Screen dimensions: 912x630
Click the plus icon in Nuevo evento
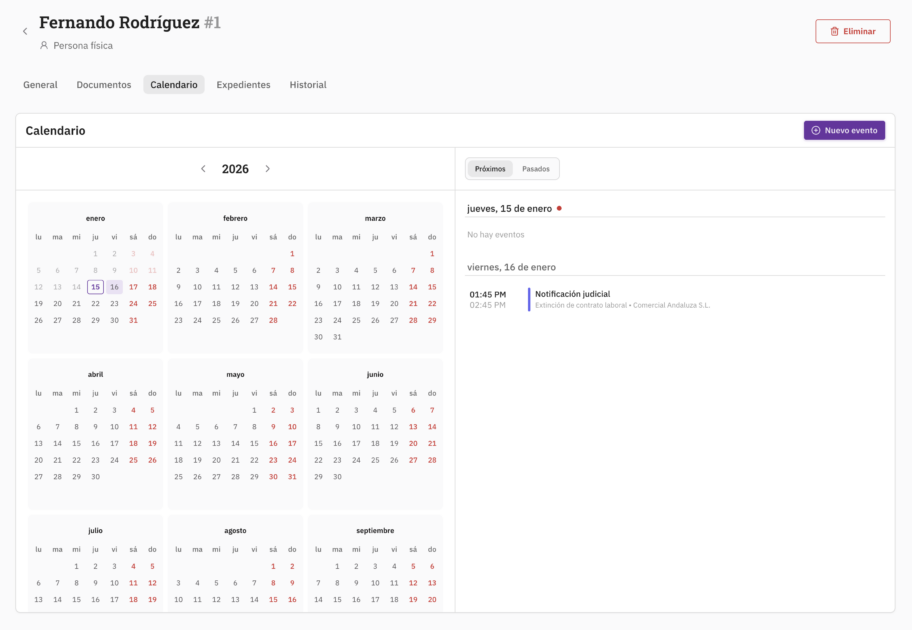click(x=816, y=131)
